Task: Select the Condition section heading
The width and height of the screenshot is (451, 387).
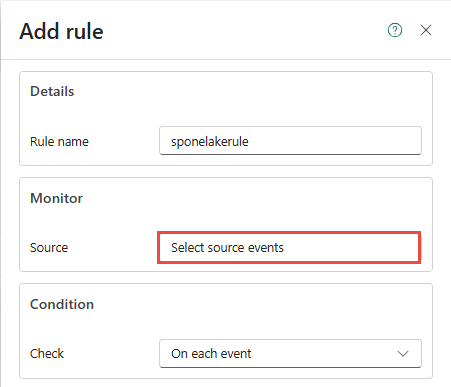Action: click(62, 304)
